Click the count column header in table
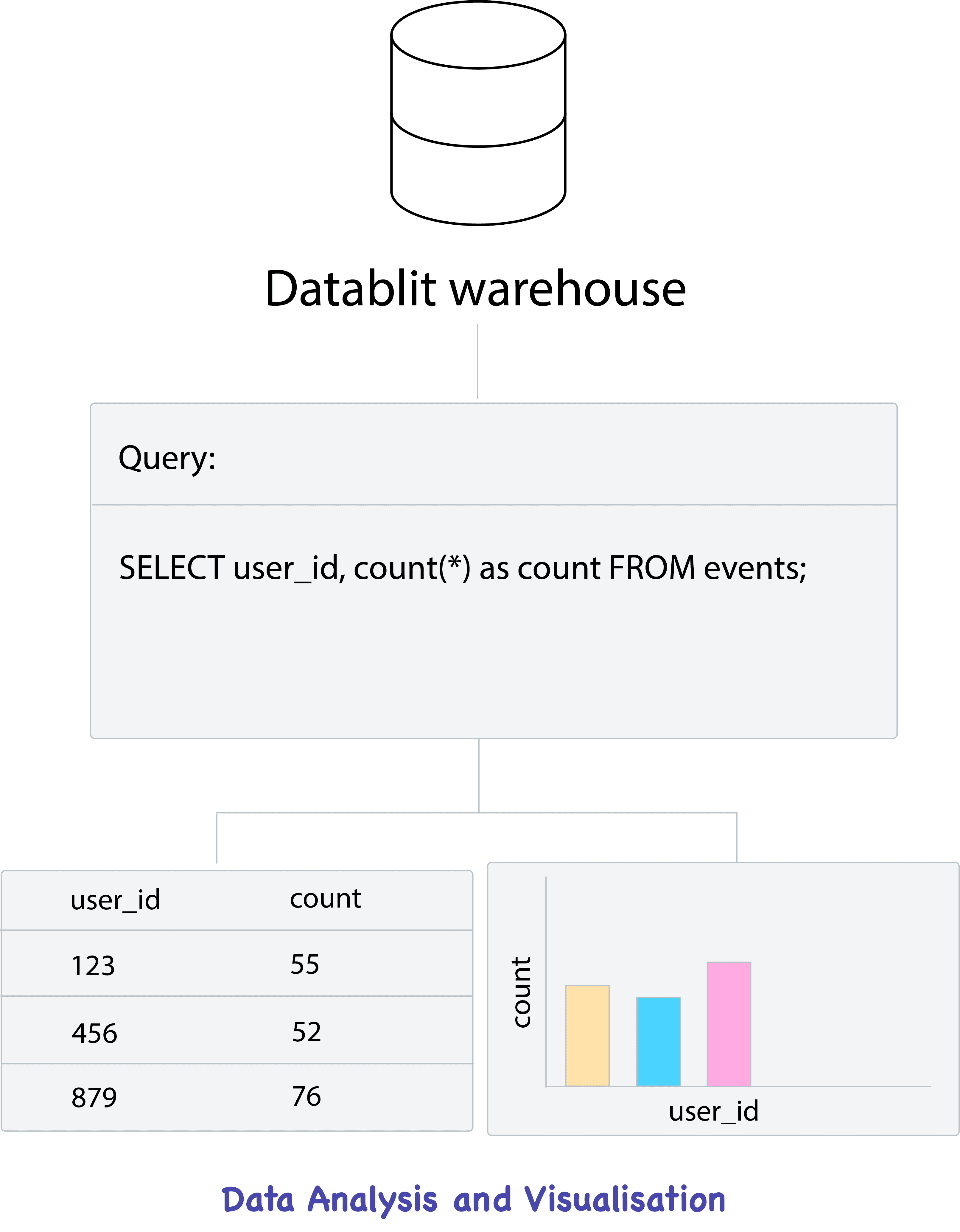The height and width of the screenshot is (1232, 960). click(x=325, y=899)
